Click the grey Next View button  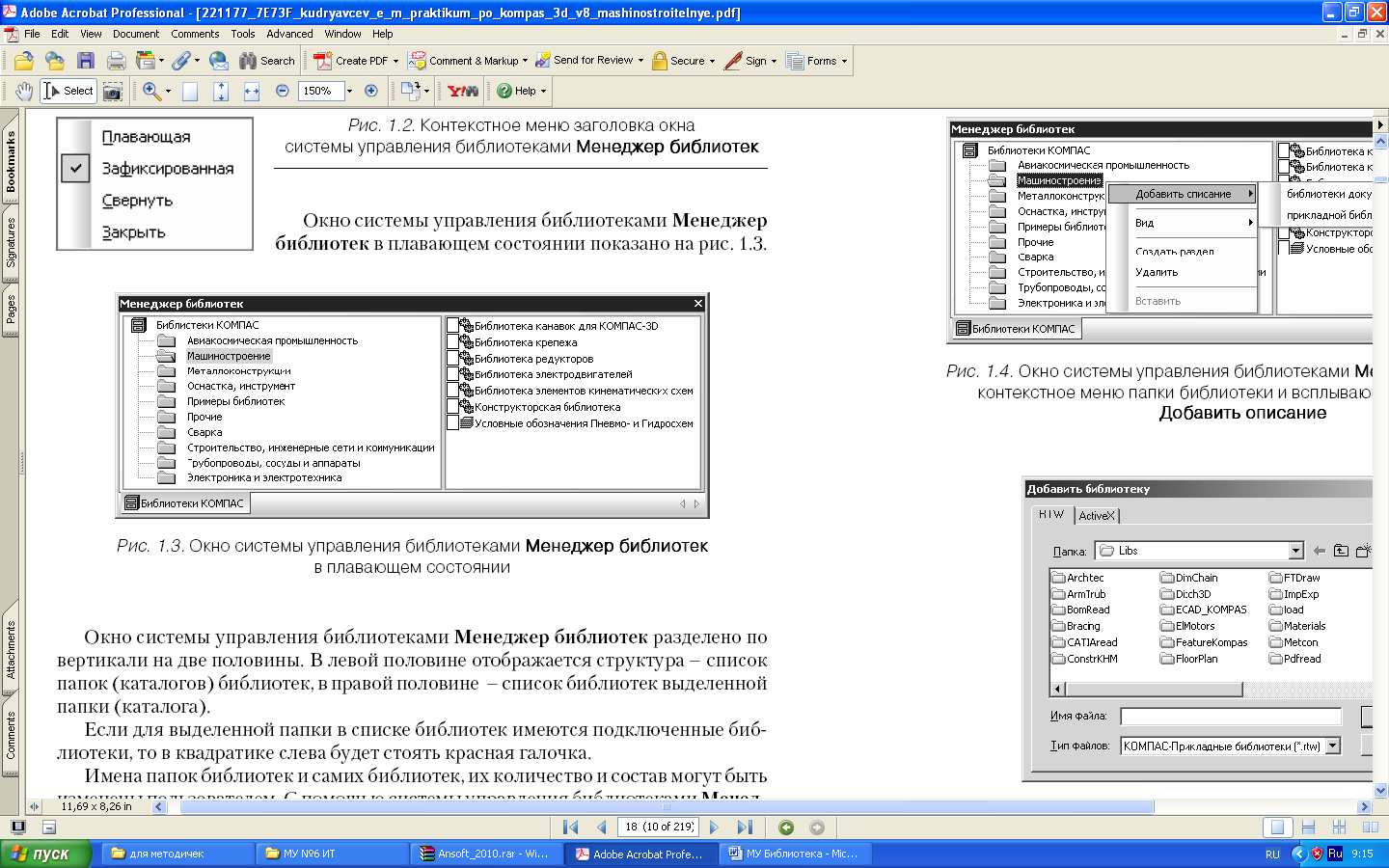817,827
